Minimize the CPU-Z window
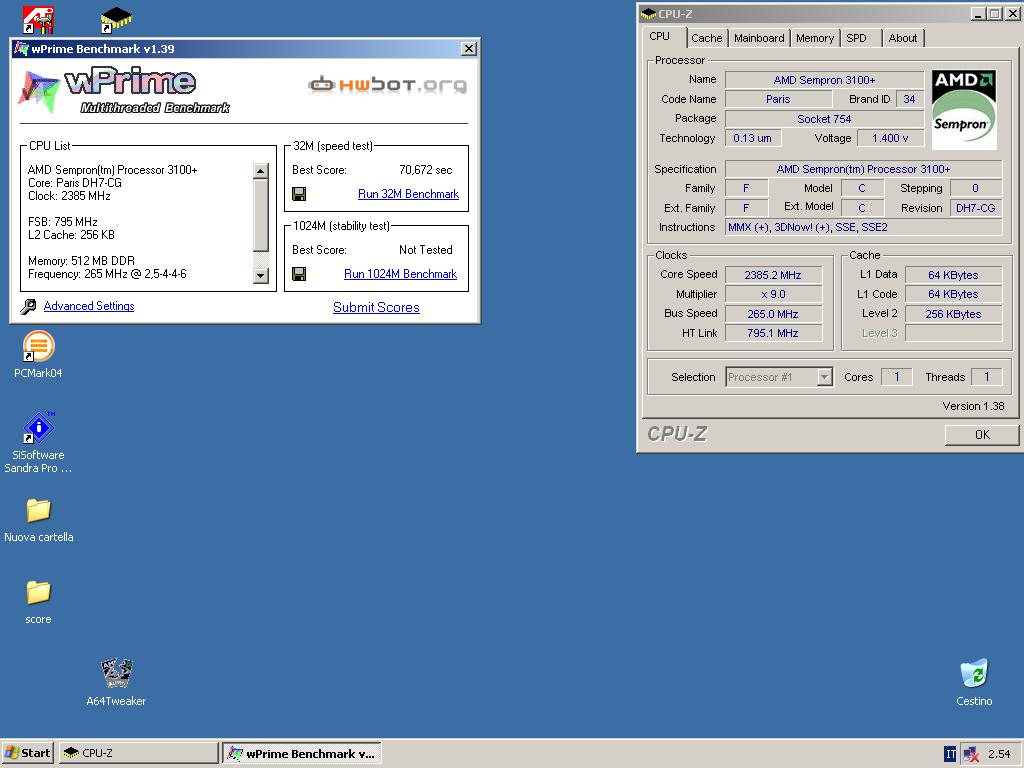This screenshot has height=768, width=1024. (x=978, y=14)
